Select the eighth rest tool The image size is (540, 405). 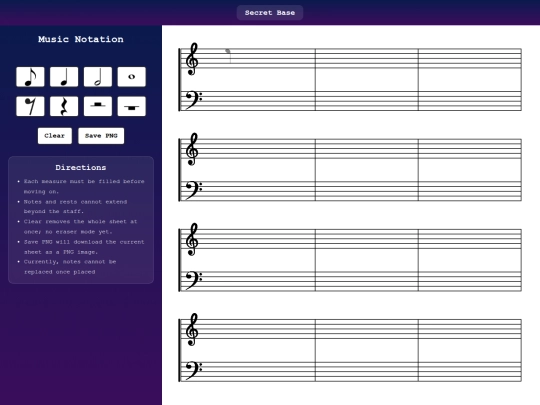[x=30, y=106]
